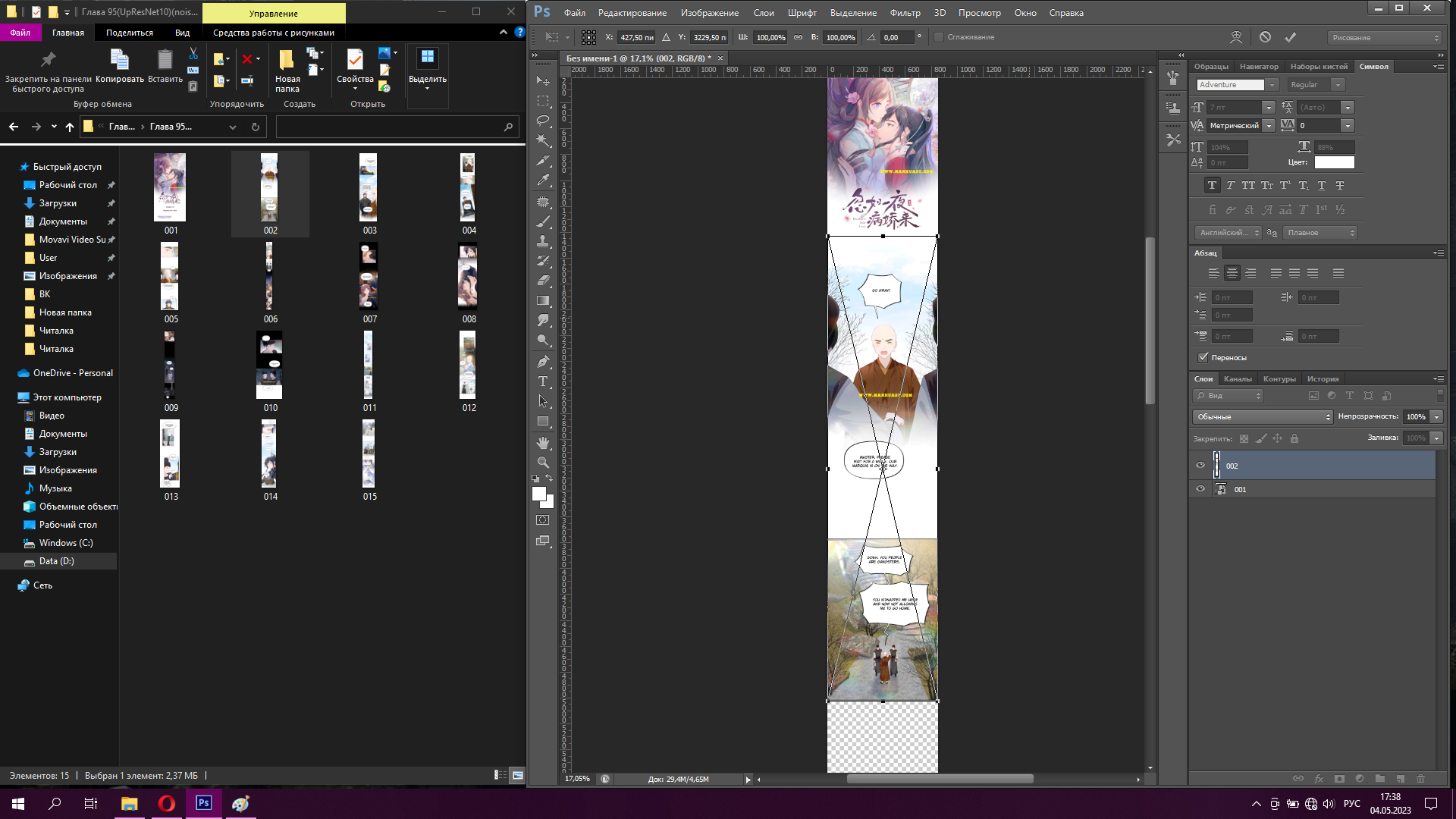The image size is (1456, 819).
Task: Select the Brush tool
Action: (543, 221)
